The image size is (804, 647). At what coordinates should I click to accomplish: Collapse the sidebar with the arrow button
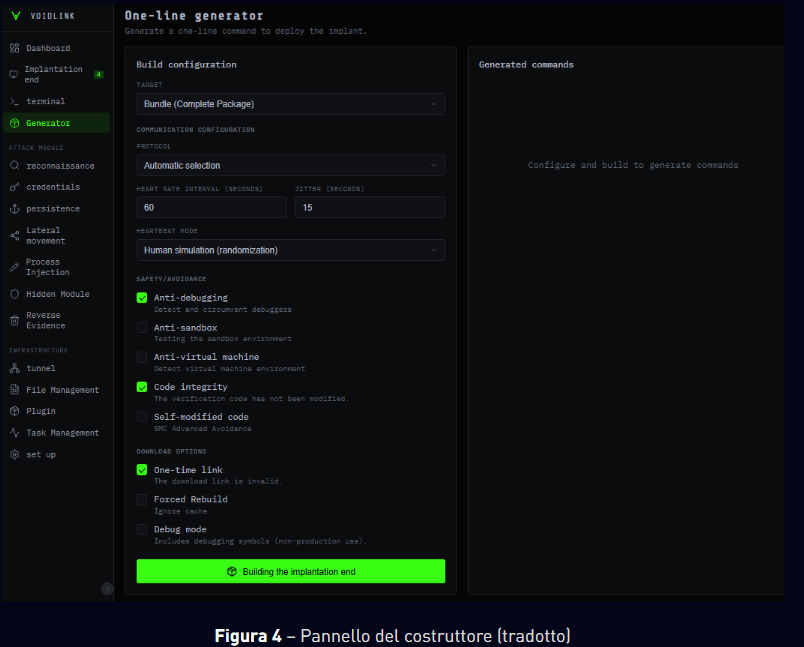coord(107,589)
